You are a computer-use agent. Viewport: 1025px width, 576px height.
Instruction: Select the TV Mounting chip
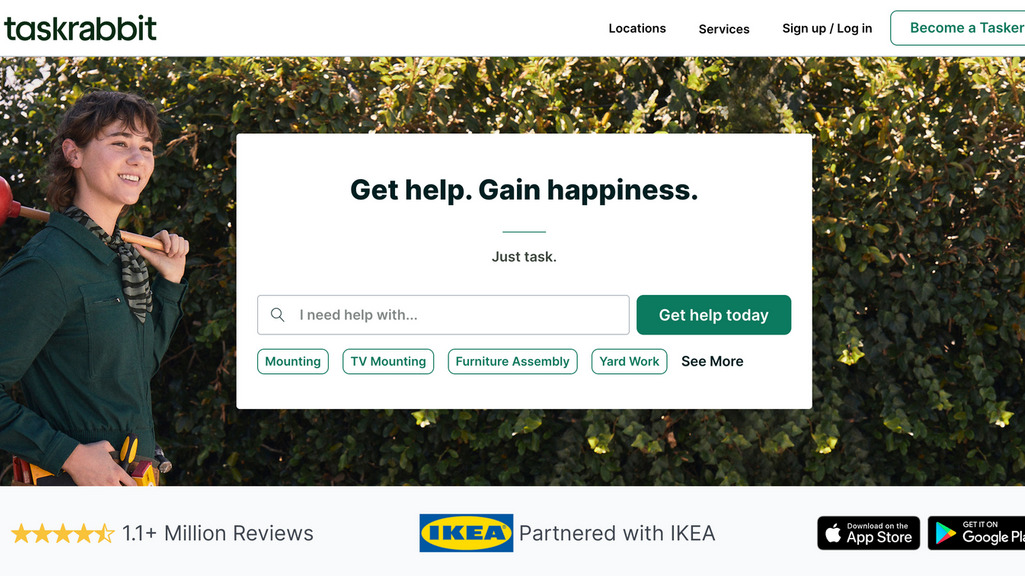[388, 362]
